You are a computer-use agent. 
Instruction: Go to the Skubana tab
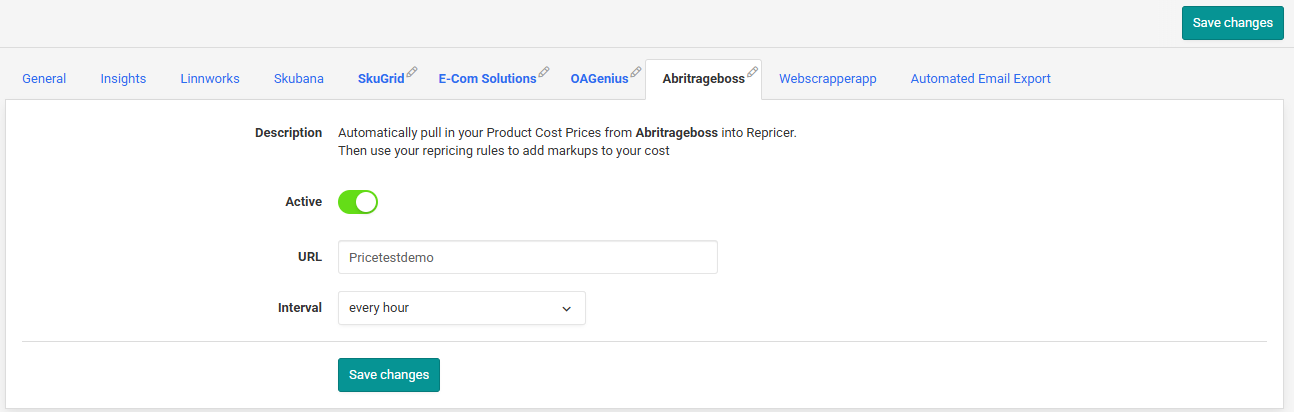[299, 79]
